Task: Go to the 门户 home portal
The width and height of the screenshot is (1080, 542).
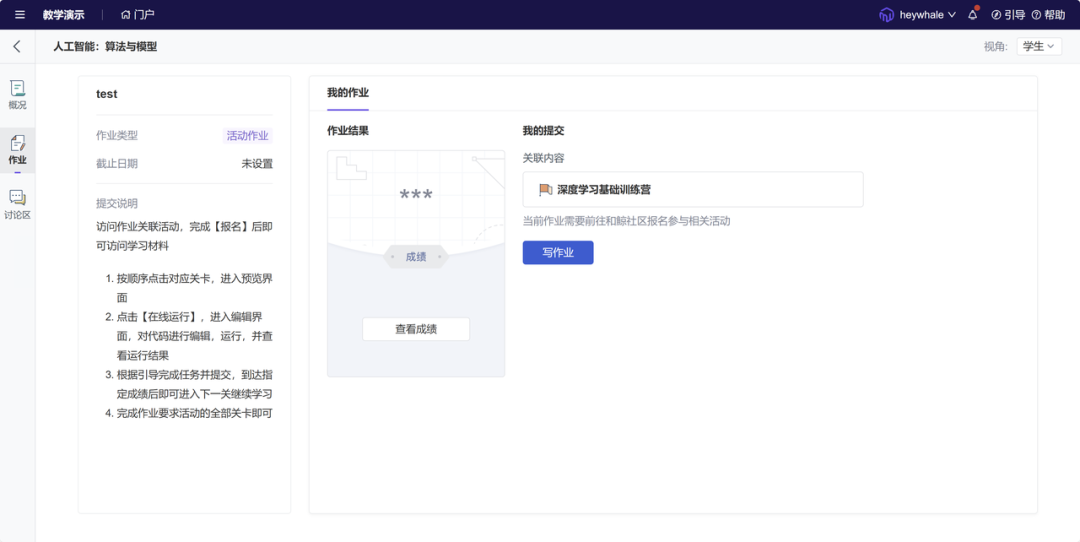Action: pyautogui.click(x=137, y=14)
